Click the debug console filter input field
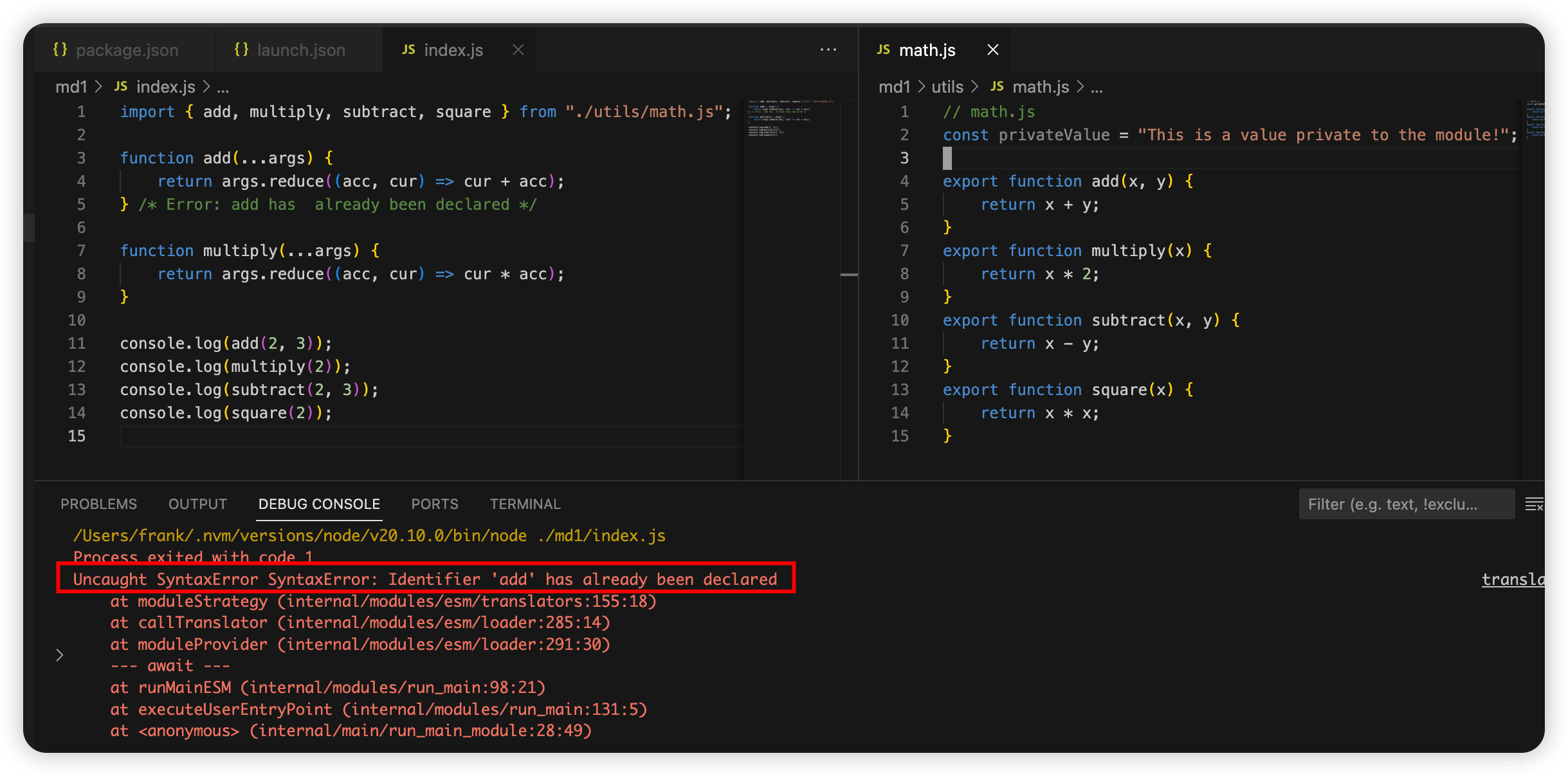The image size is (1568, 776). pyautogui.click(x=1407, y=504)
